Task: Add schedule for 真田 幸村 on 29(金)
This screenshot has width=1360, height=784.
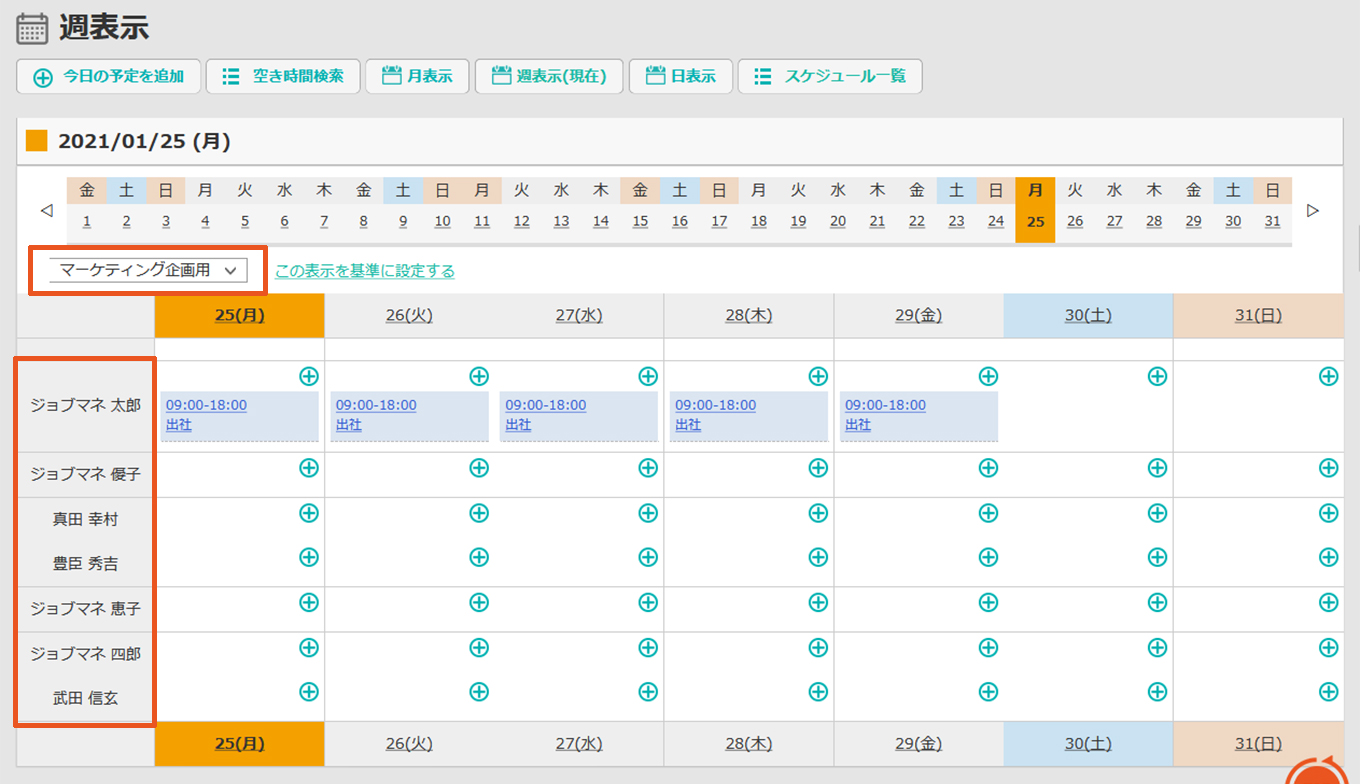Action: (988, 513)
